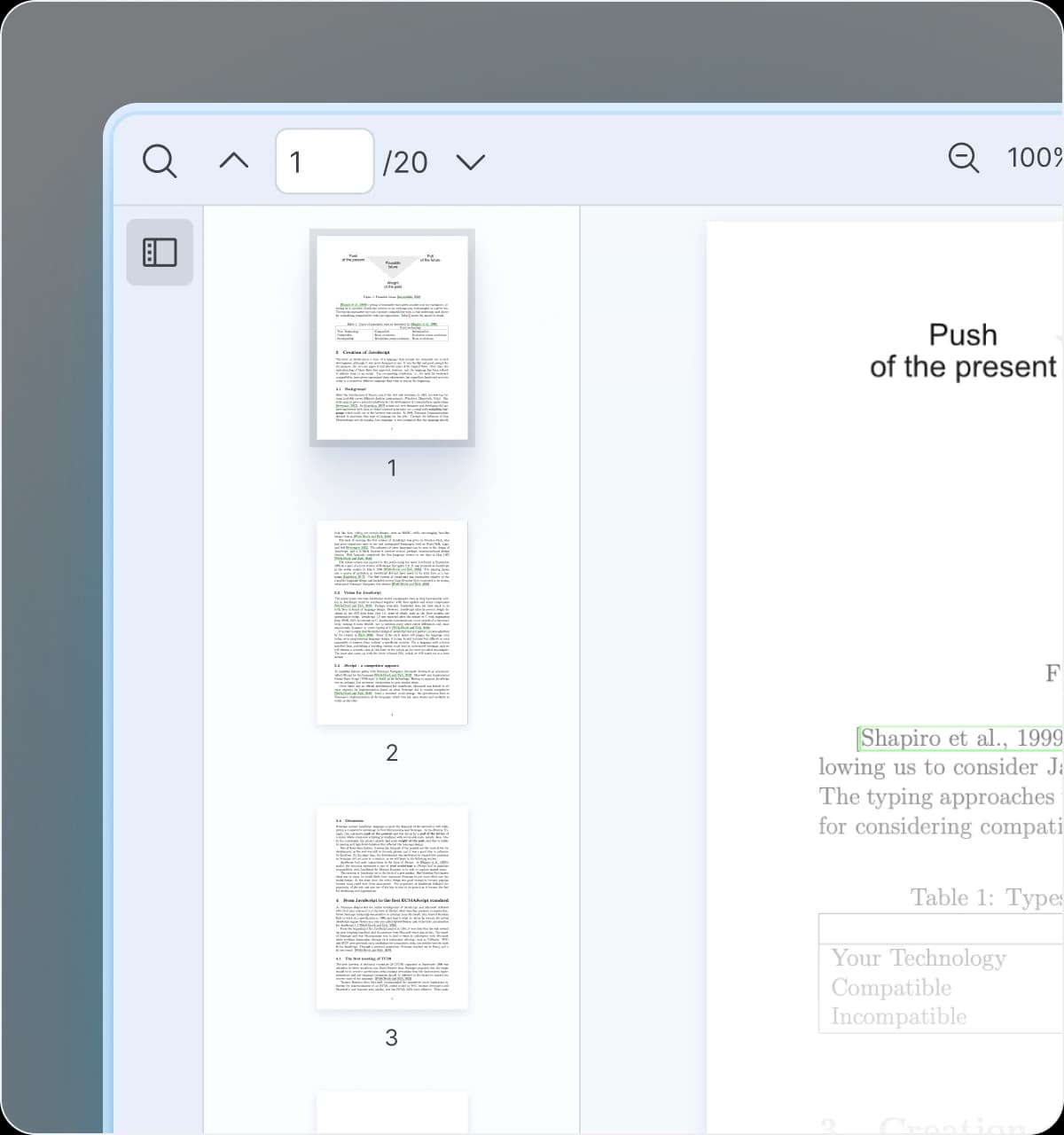Open the search magnifier icon

[160, 161]
